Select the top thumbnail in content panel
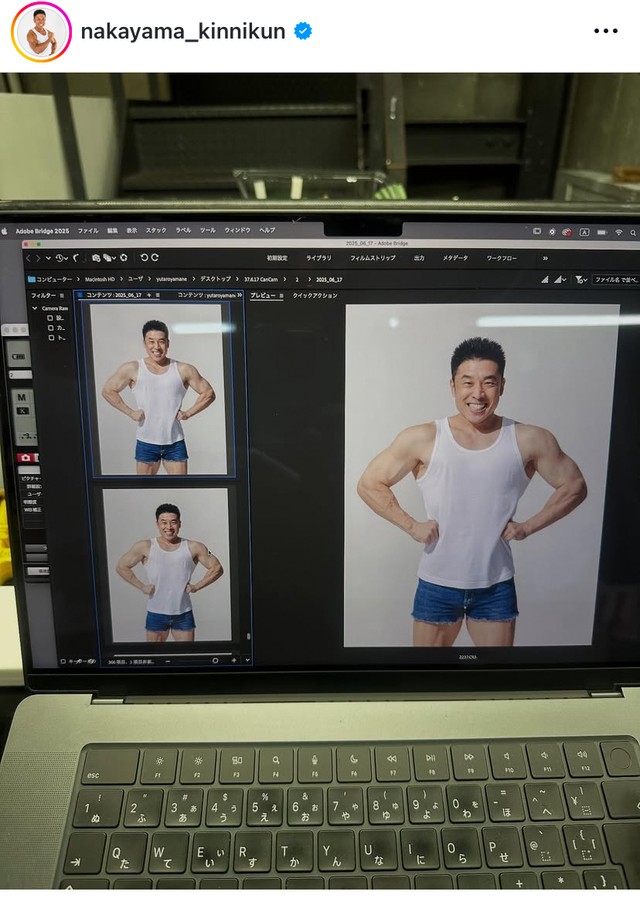Image resolution: width=640 pixels, height=898 pixels. (x=160, y=388)
